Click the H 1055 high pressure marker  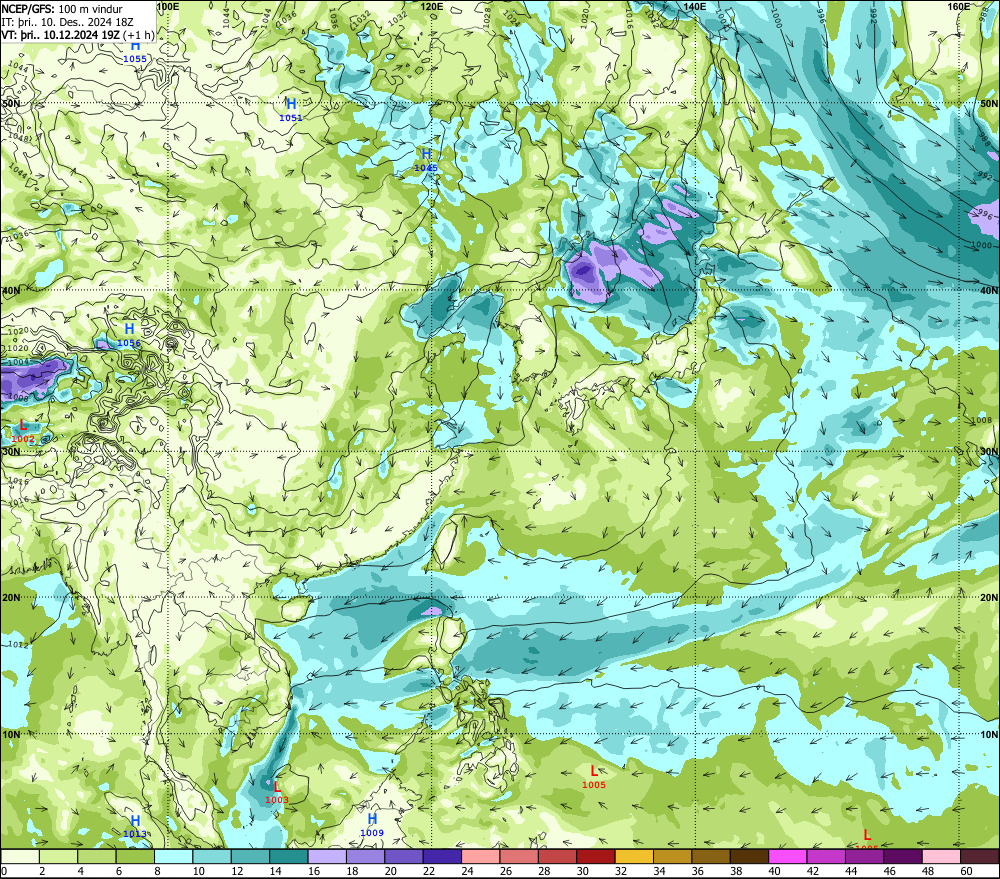pyautogui.click(x=135, y=51)
